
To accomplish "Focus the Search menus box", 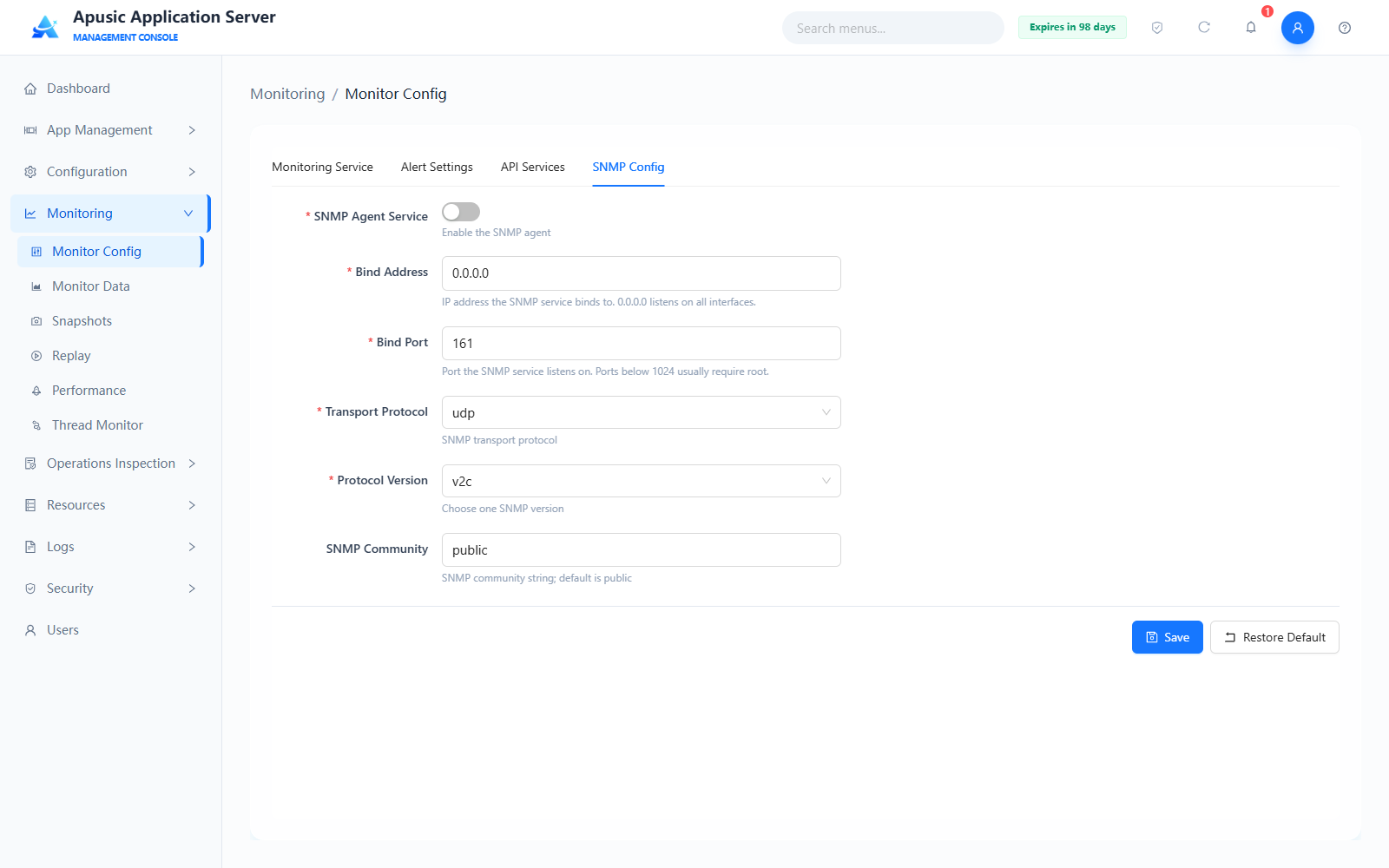I will 893,28.
